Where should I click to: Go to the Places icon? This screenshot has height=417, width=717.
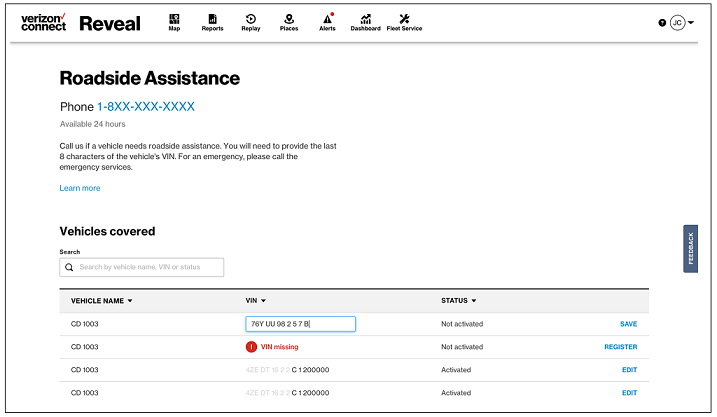point(289,21)
